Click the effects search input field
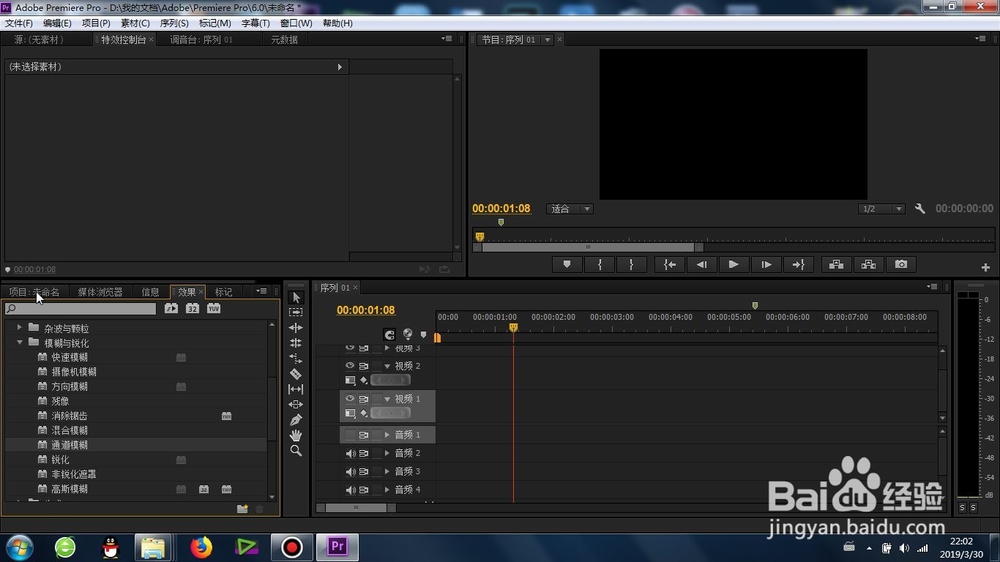 coord(80,309)
